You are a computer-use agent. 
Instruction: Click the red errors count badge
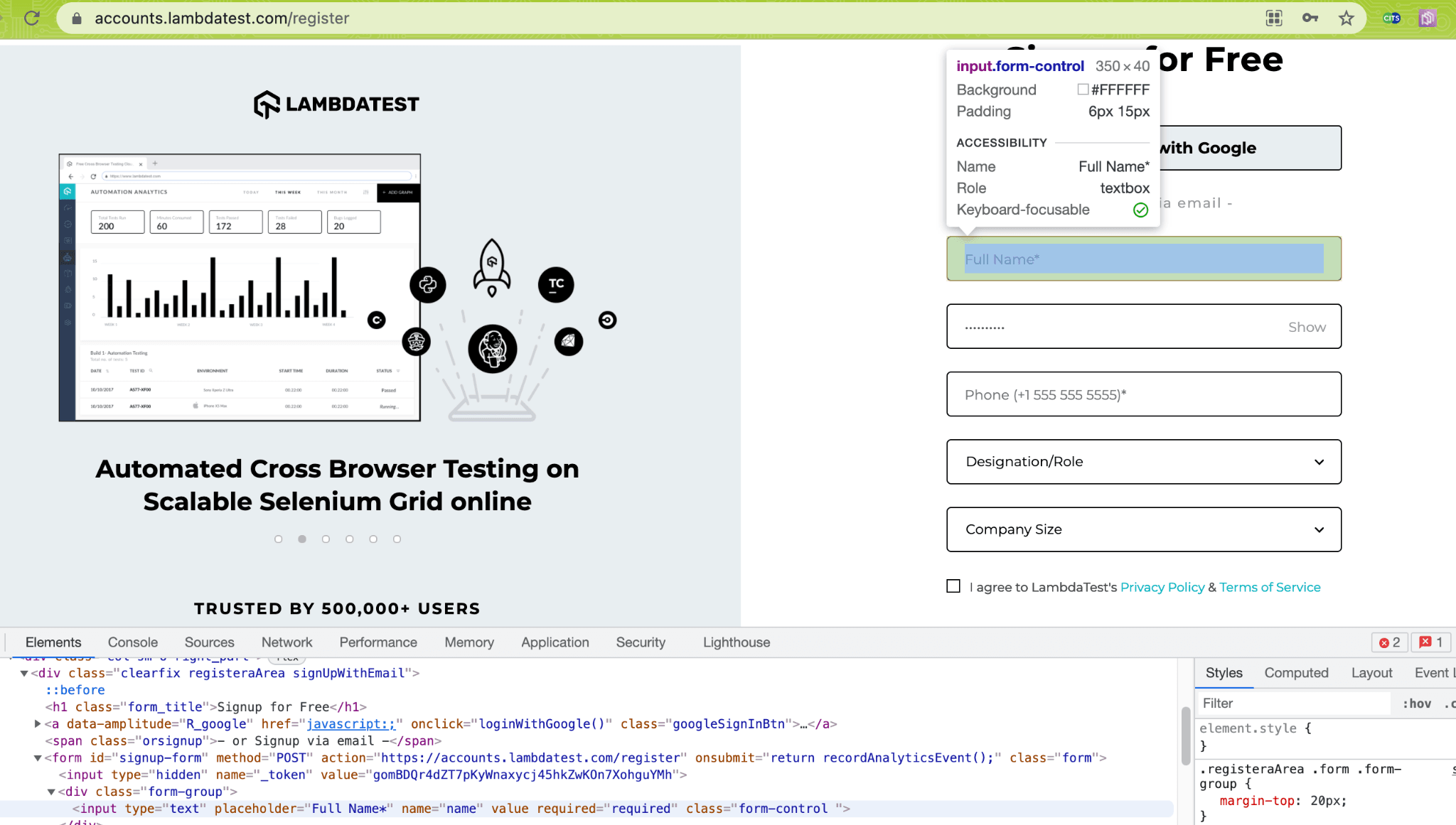point(1389,642)
